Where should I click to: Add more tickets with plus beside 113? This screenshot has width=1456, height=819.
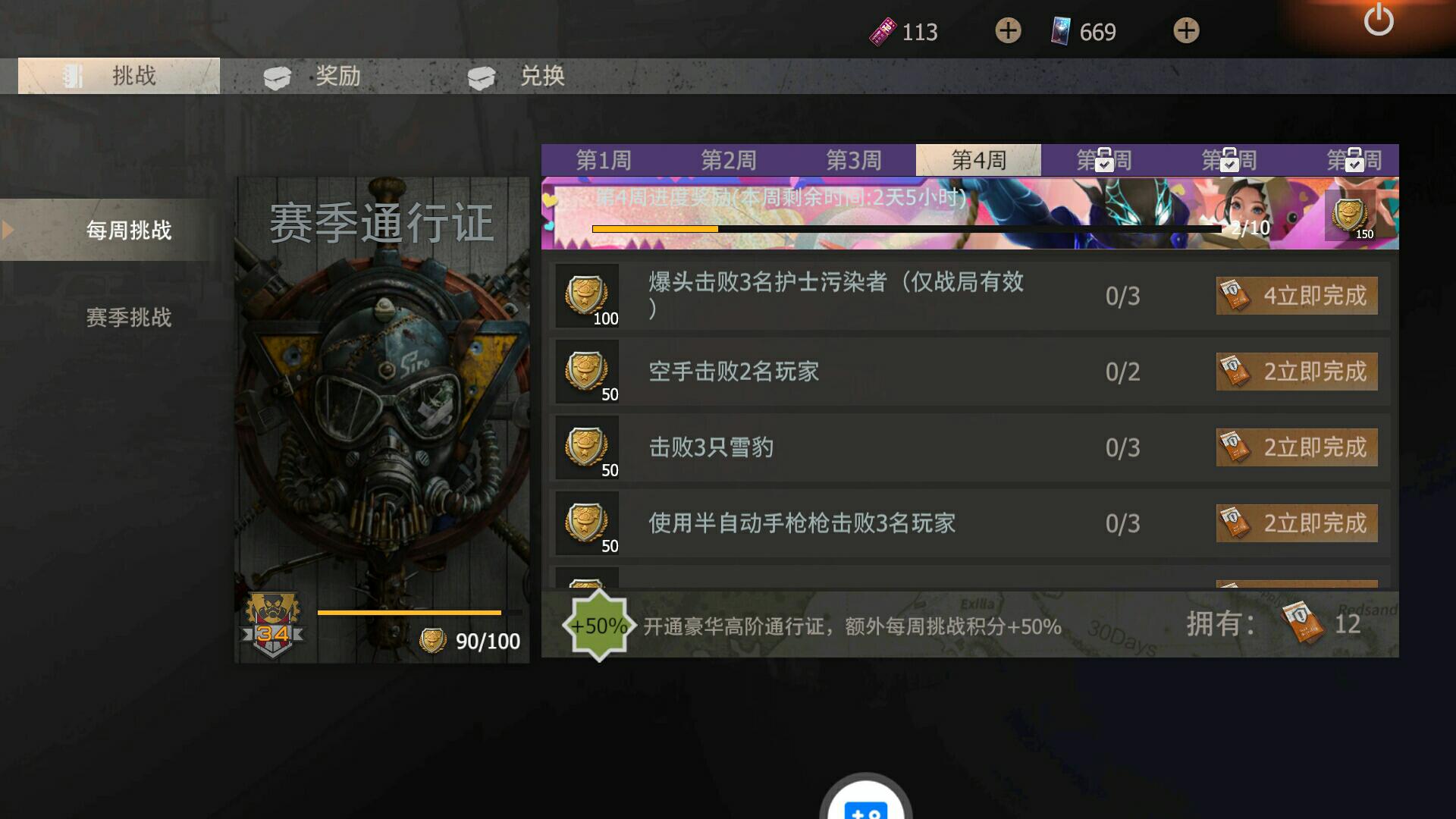(x=1008, y=30)
